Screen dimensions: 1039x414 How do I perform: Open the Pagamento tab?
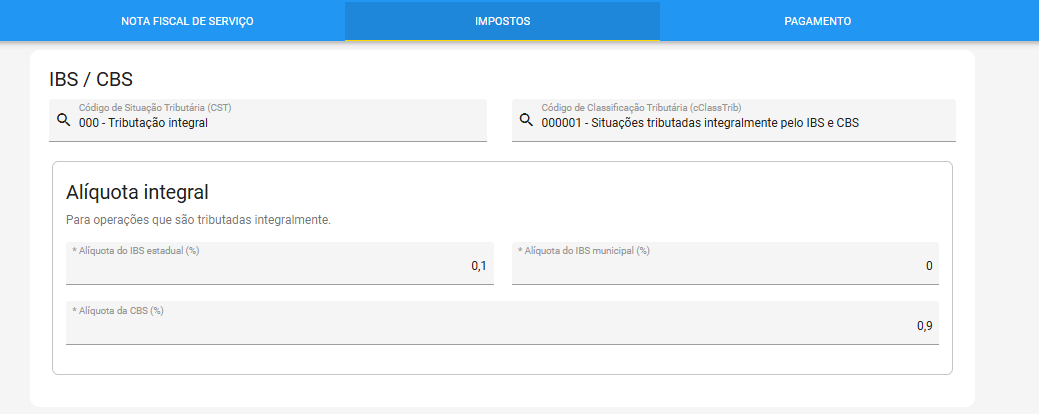tap(818, 21)
